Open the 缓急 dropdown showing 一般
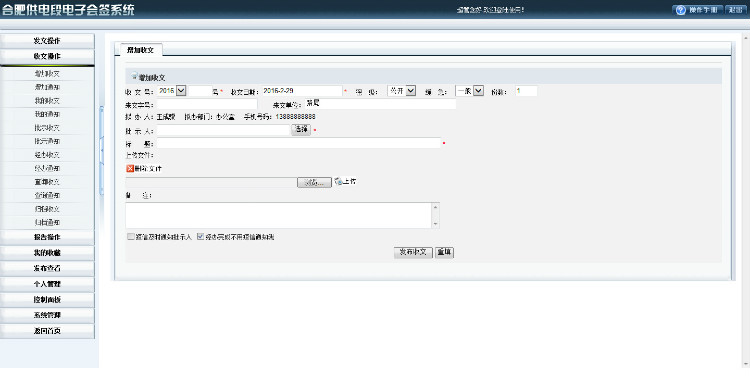 pos(478,90)
